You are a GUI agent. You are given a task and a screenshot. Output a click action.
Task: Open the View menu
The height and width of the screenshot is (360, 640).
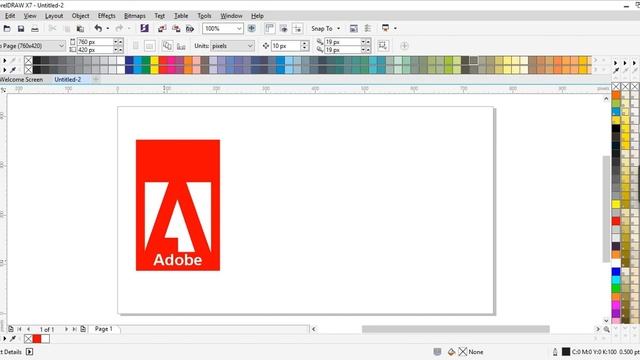(30, 16)
